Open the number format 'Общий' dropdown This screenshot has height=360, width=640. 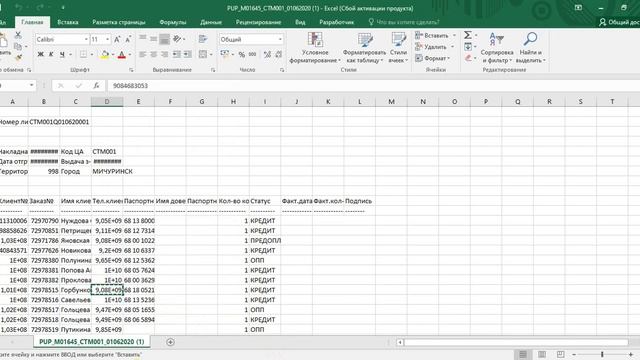click(x=280, y=39)
